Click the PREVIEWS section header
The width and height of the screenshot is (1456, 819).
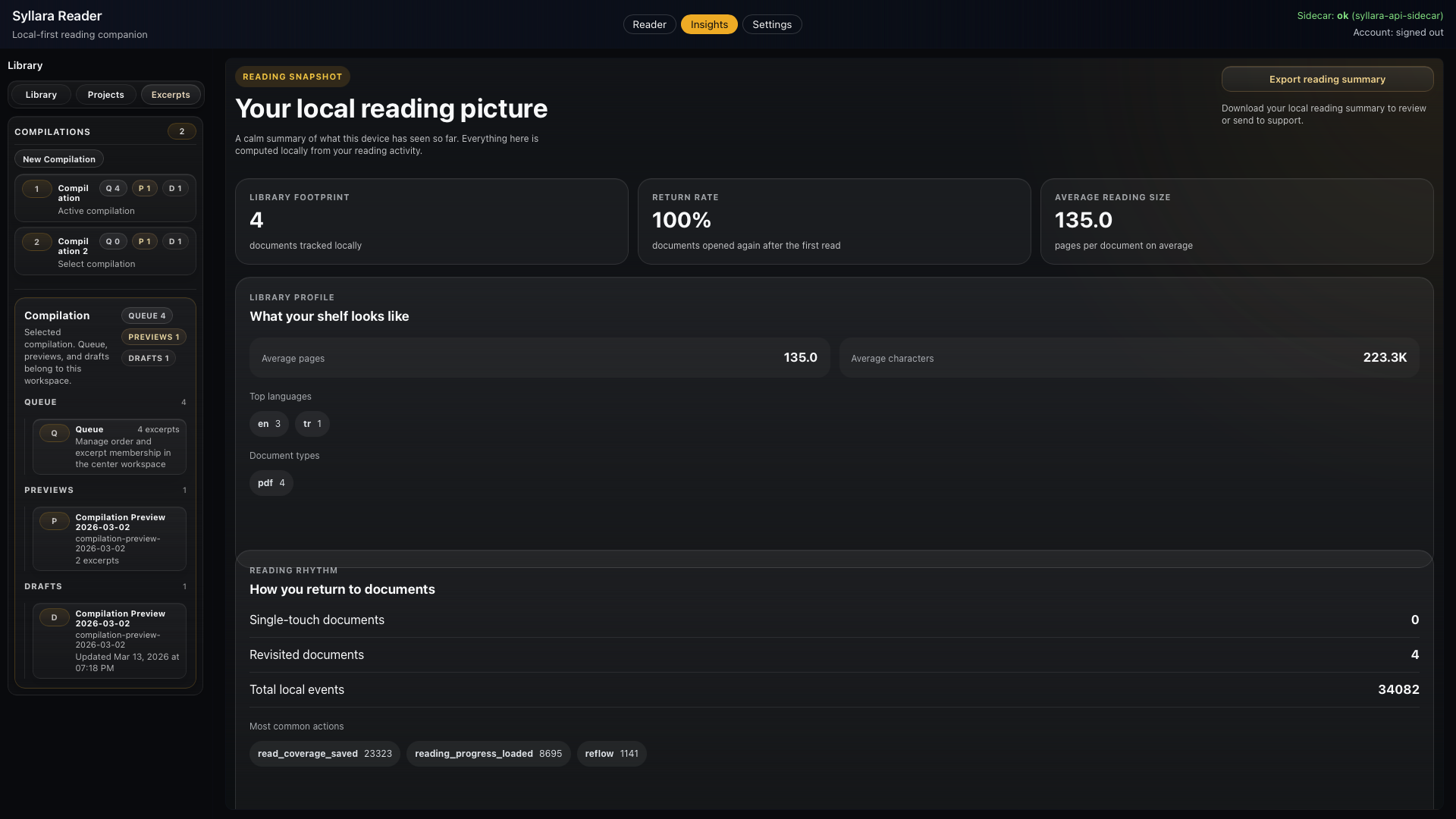[x=49, y=491]
